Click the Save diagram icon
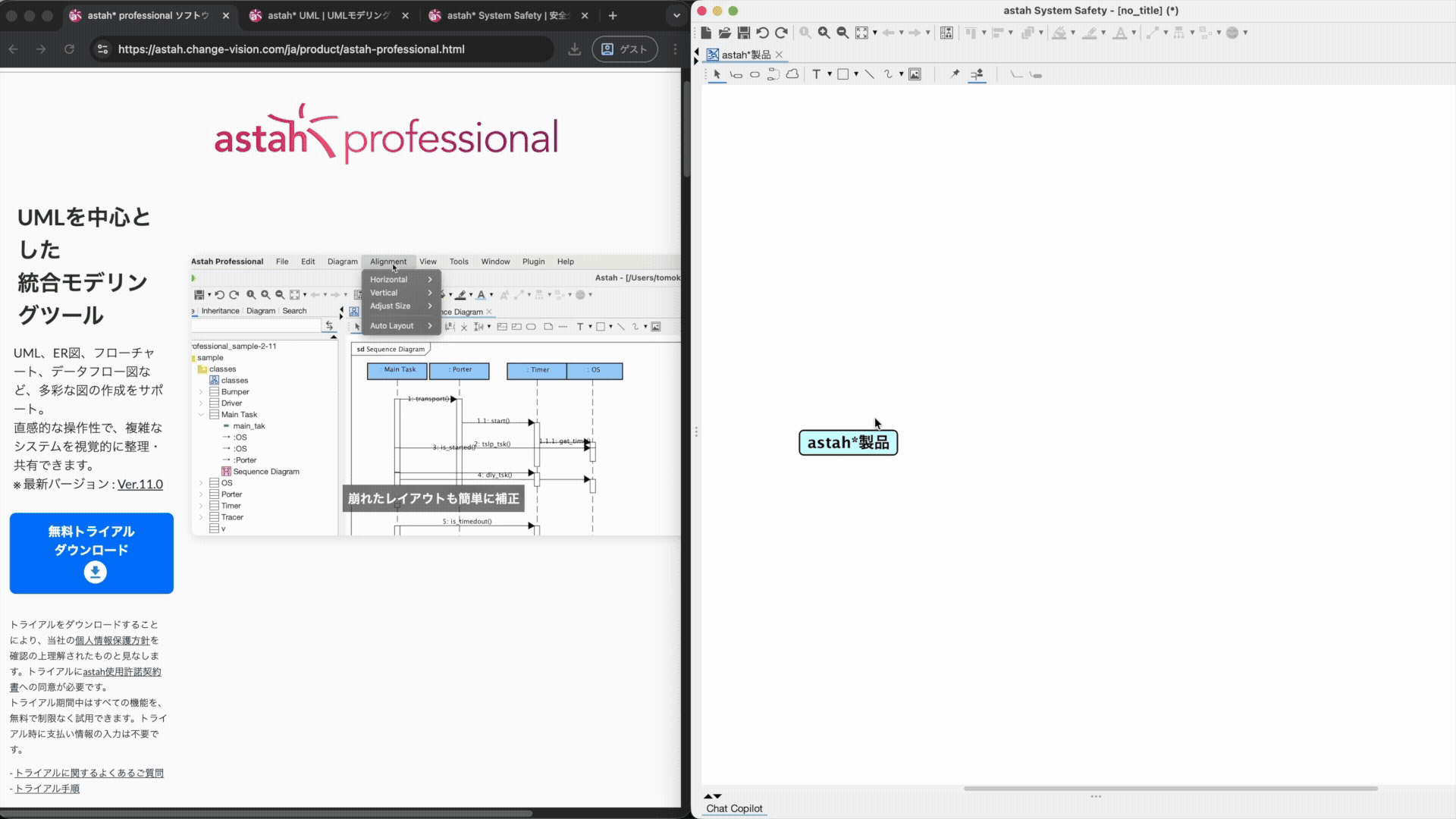 coord(743,33)
